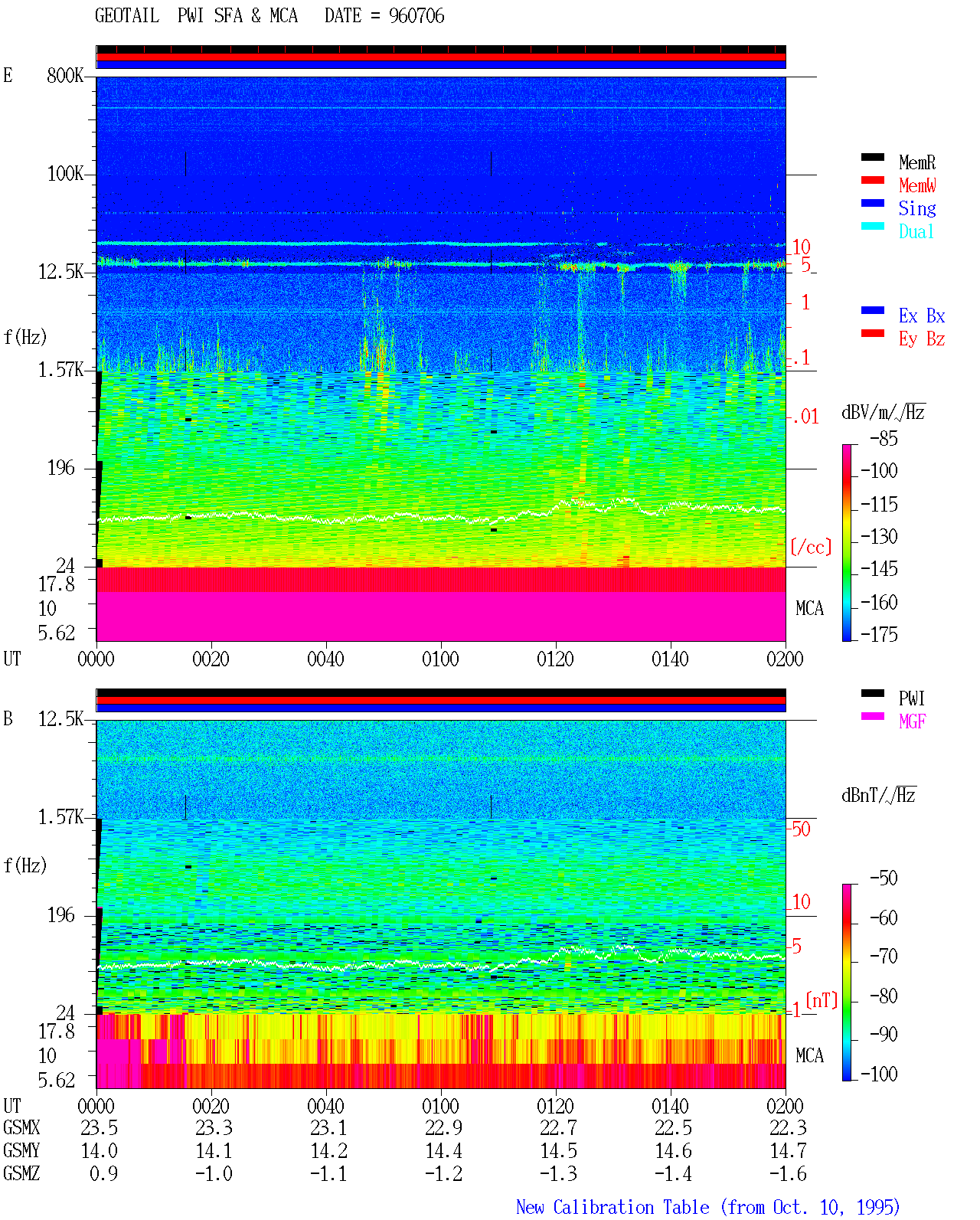Image resolution: width=980 pixels, height=1220 pixels.
Task: Select the red Ey Bz legend marker
Action: tap(873, 333)
